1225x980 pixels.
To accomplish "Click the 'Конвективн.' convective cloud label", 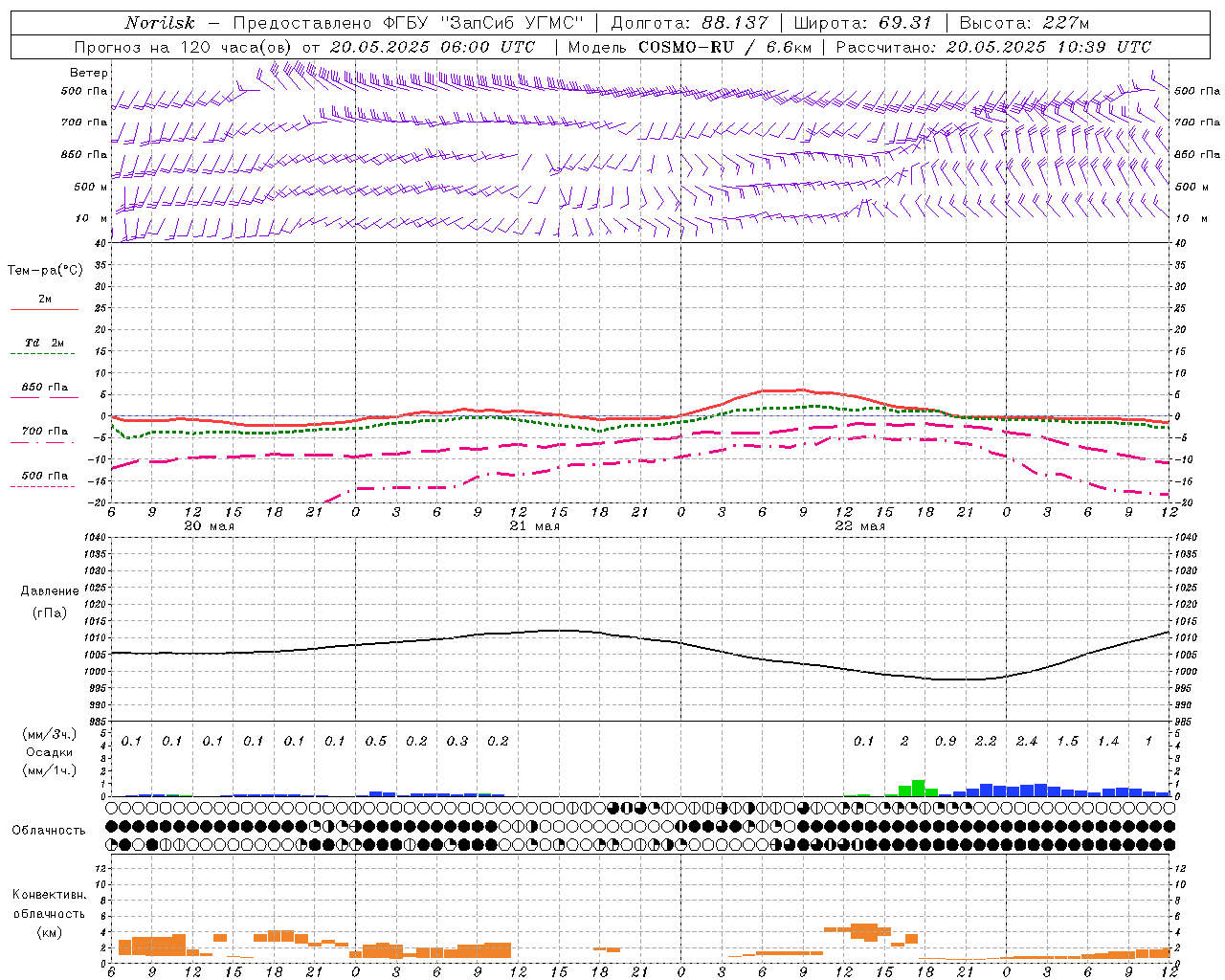I will (49, 895).
